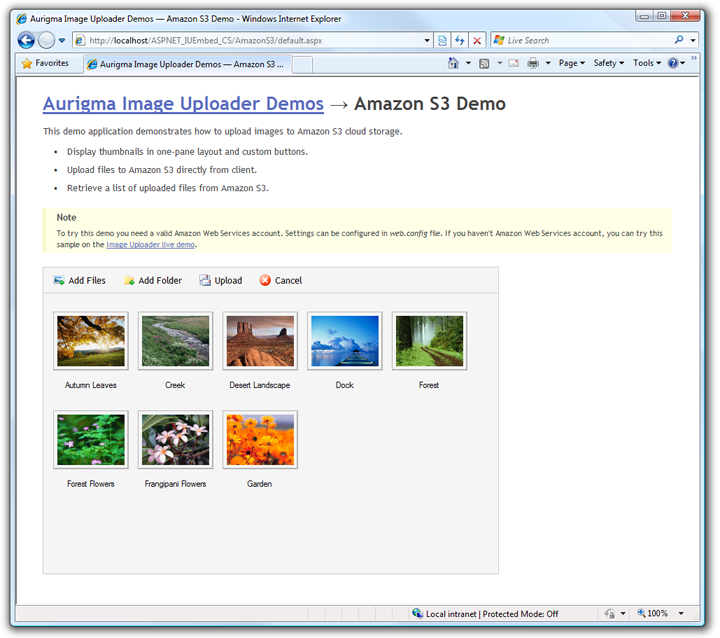Follow the Image Uploader live demo link
The image size is (720, 638).
150,245
